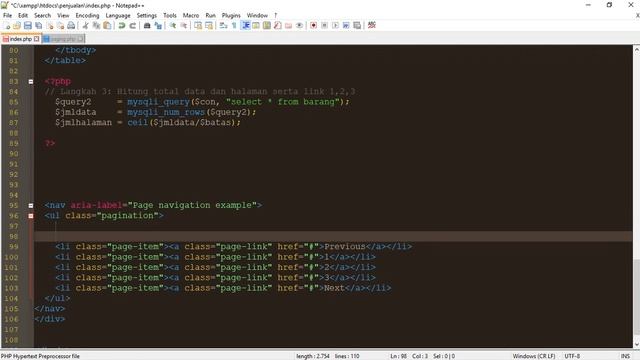Image resolution: width=640 pixels, height=360 pixels.
Task: Create a new file with the New toolbar icon
Action: coord(7,25)
